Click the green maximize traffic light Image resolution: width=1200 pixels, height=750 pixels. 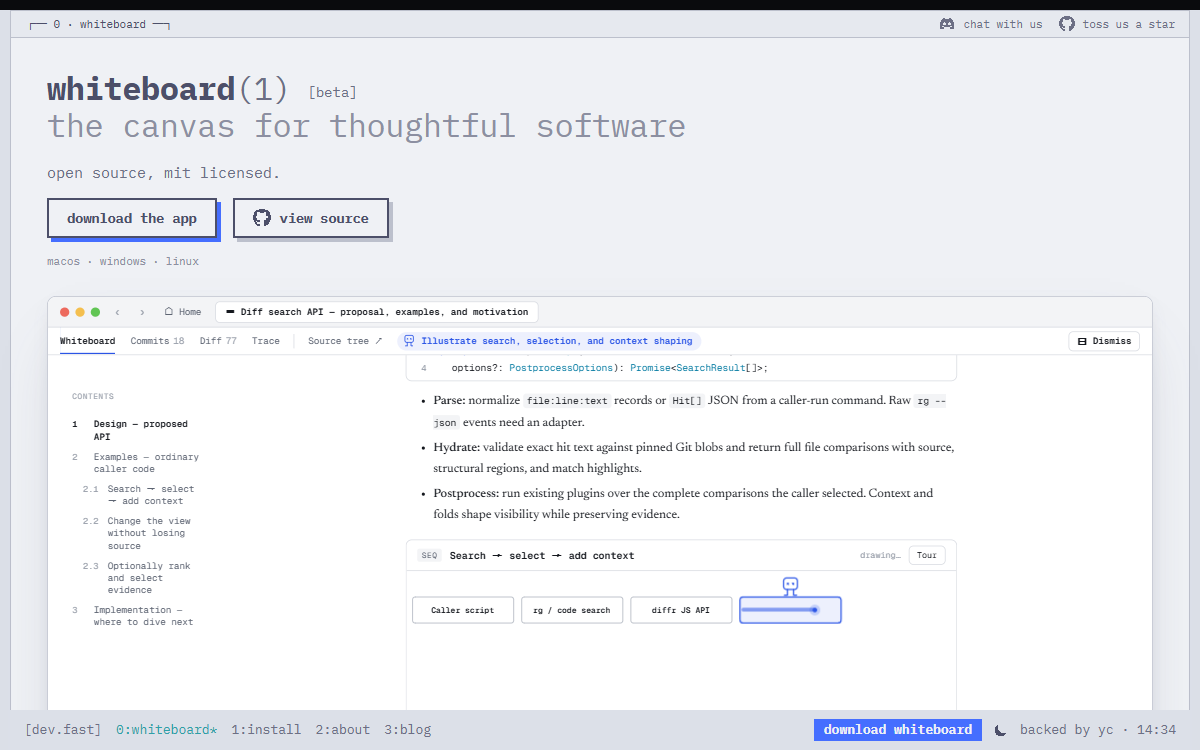(95, 312)
